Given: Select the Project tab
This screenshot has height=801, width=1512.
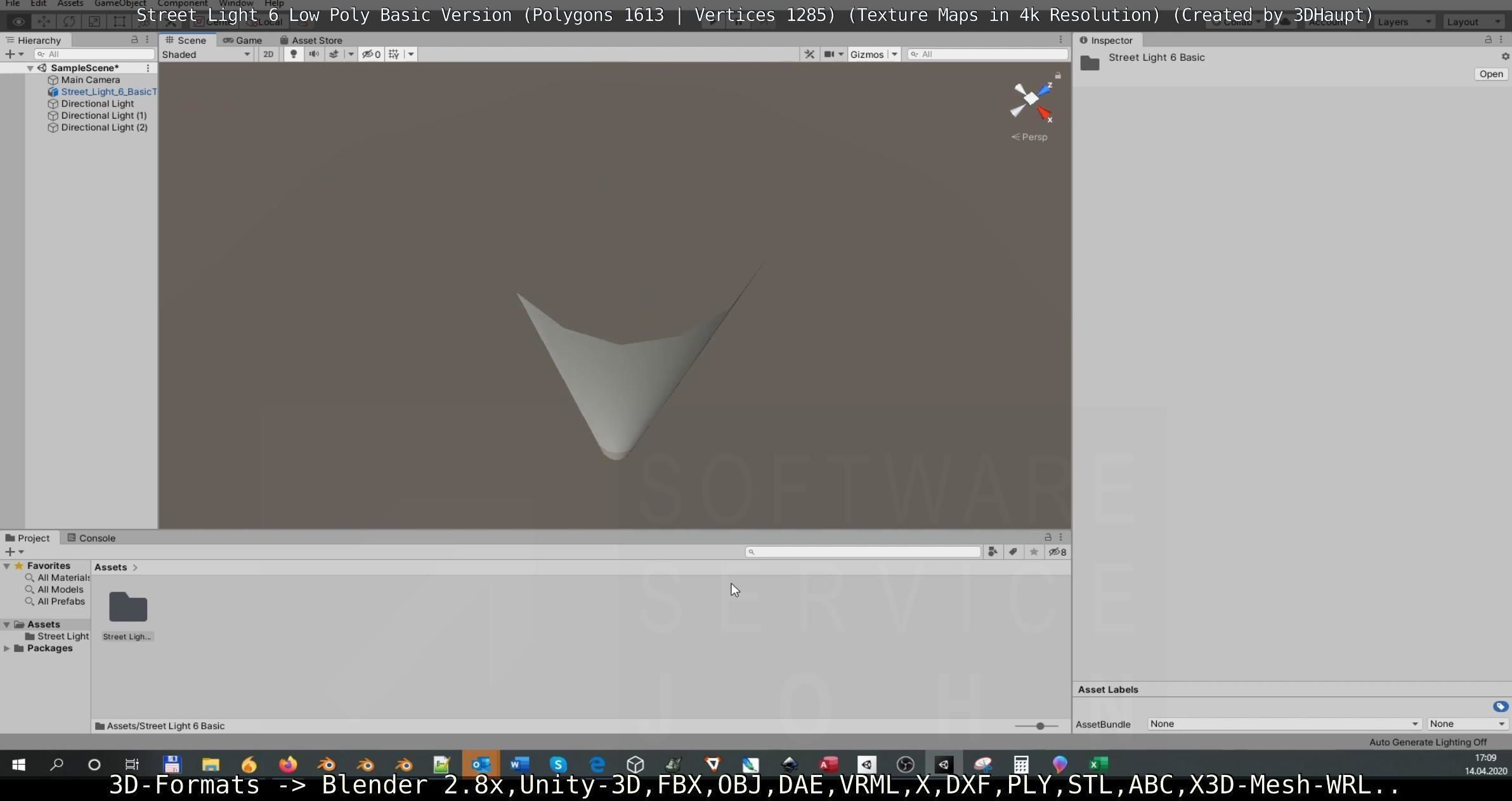Looking at the screenshot, I should pyautogui.click(x=27, y=538).
